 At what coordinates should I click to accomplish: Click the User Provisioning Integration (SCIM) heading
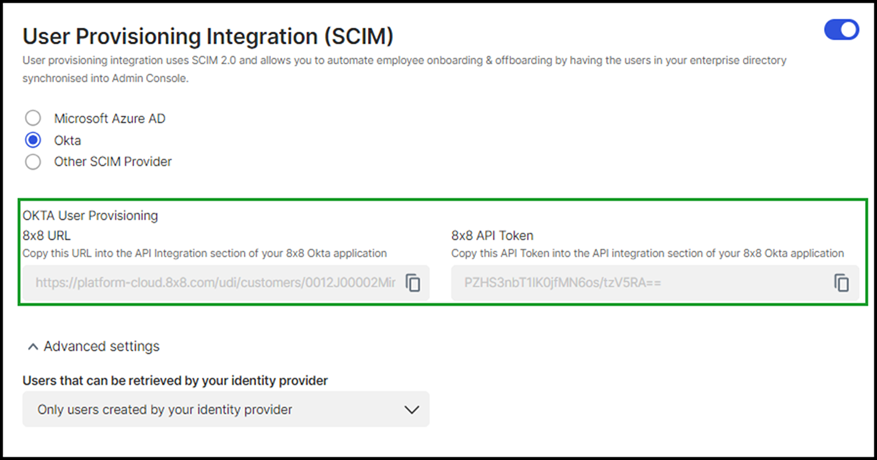pyautogui.click(x=208, y=36)
